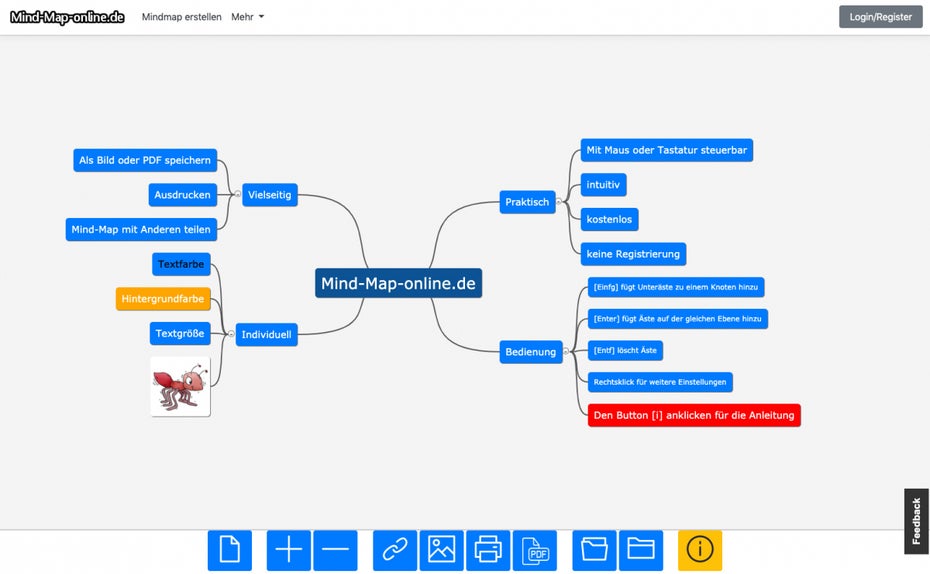The height and width of the screenshot is (574, 930).
Task: Select the Vielseitig node
Action: 270,194
